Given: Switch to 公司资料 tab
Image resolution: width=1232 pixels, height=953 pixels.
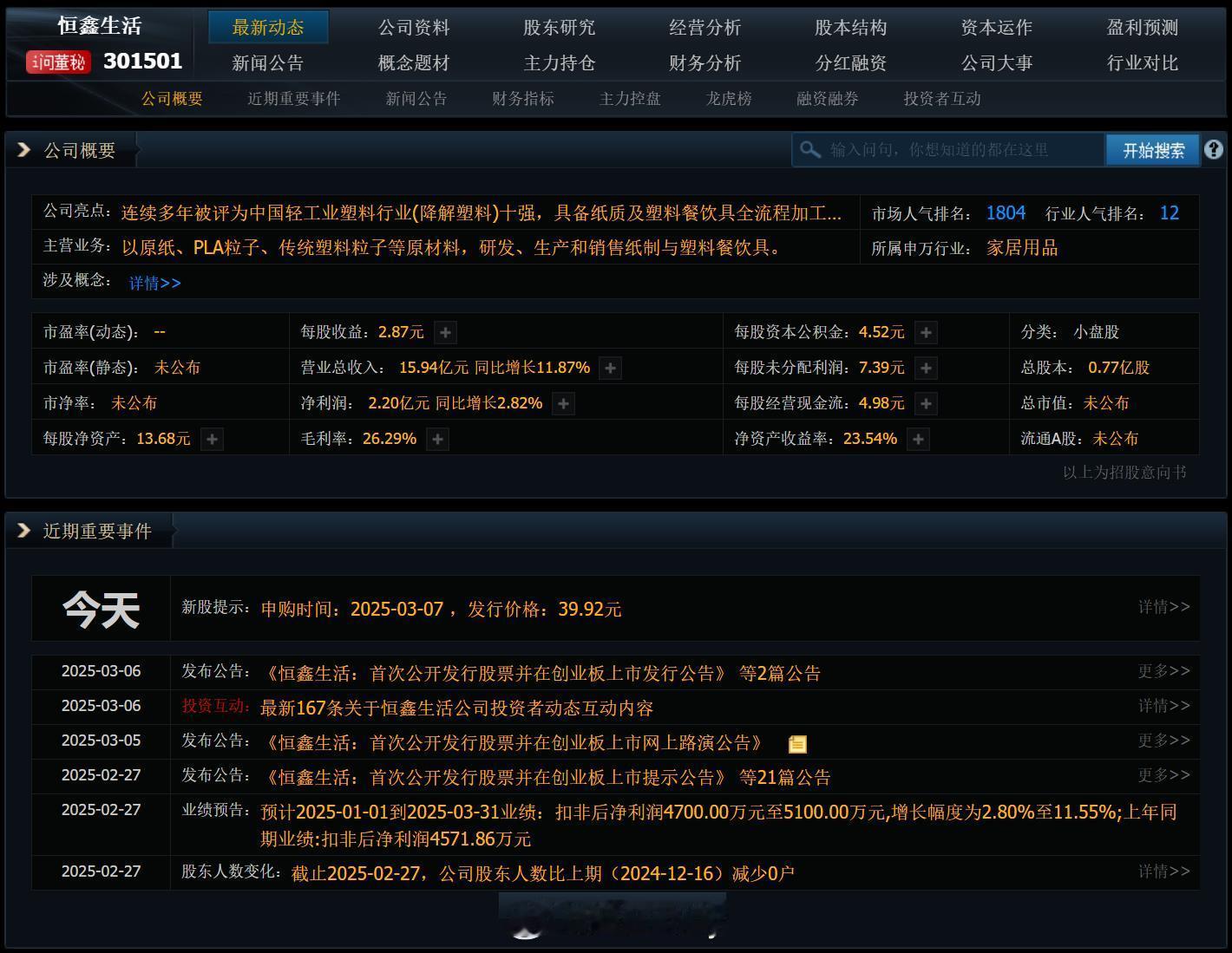Looking at the screenshot, I should (414, 28).
